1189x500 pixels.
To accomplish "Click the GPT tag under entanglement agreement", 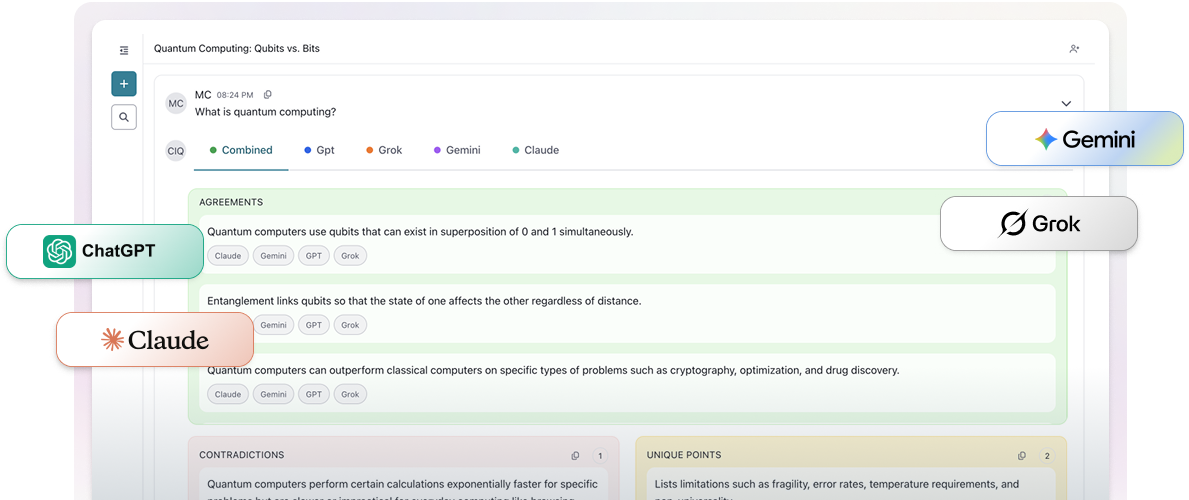I will [313, 325].
